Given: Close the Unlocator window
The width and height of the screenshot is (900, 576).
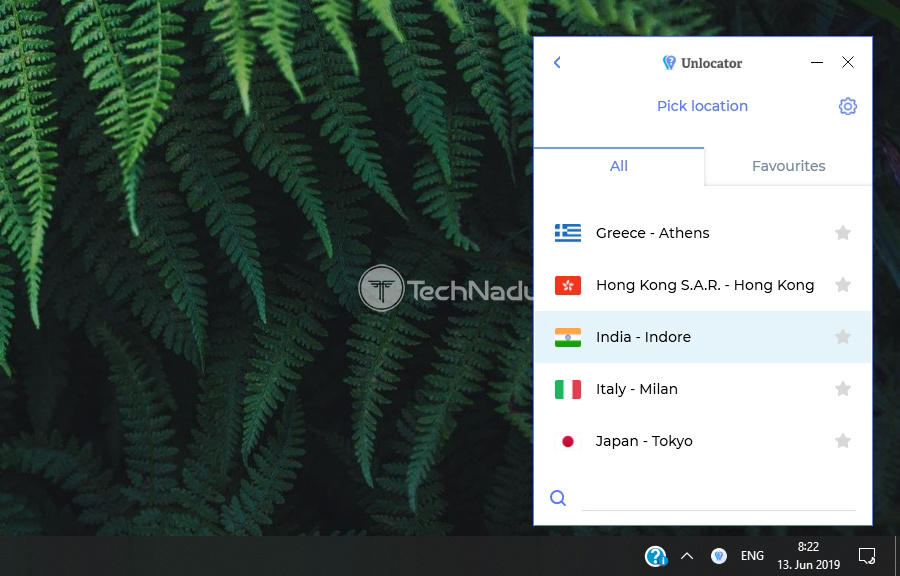Looking at the screenshot, I should (848, 63).
